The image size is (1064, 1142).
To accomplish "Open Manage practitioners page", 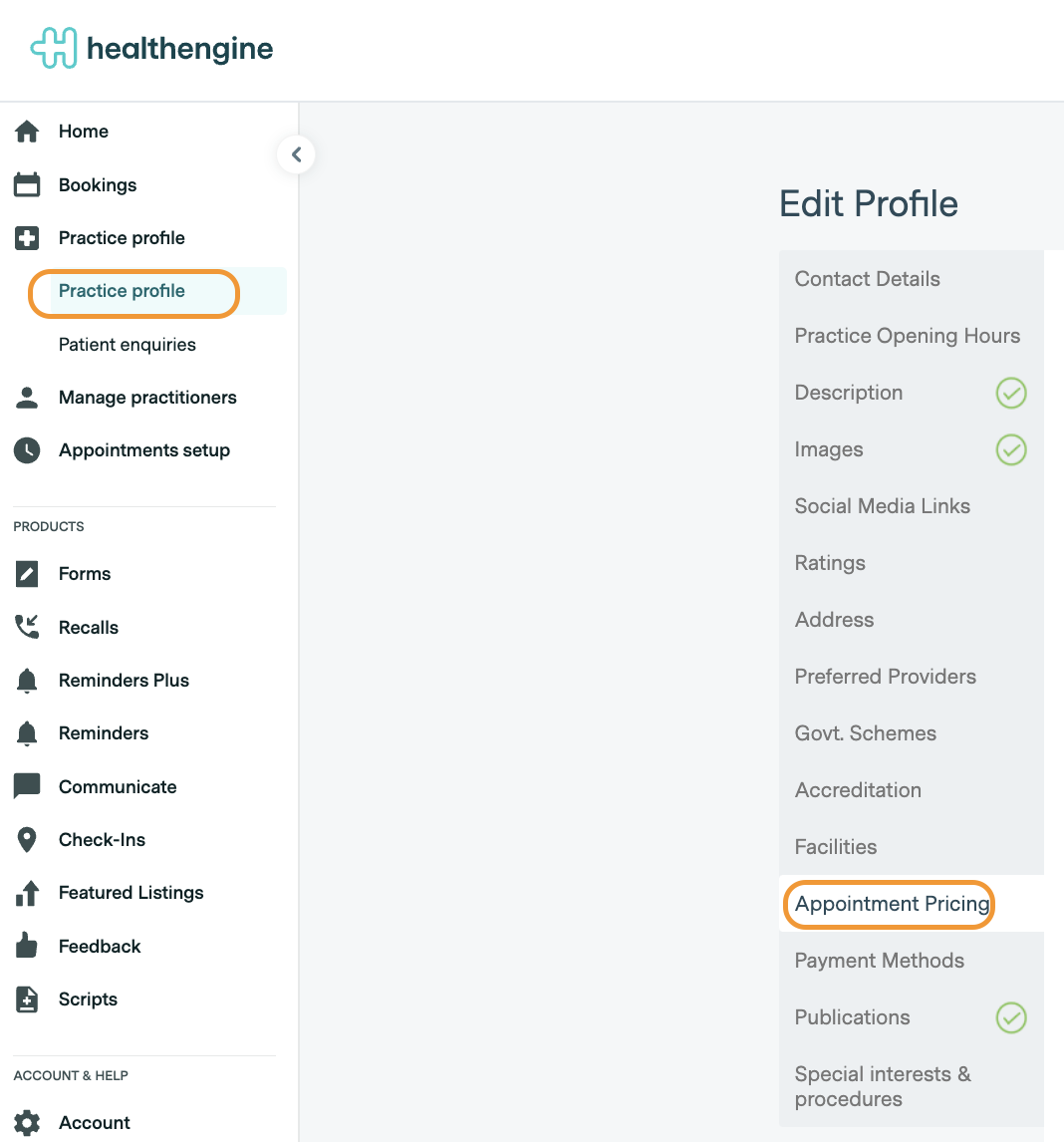I will tap(147, 398).
